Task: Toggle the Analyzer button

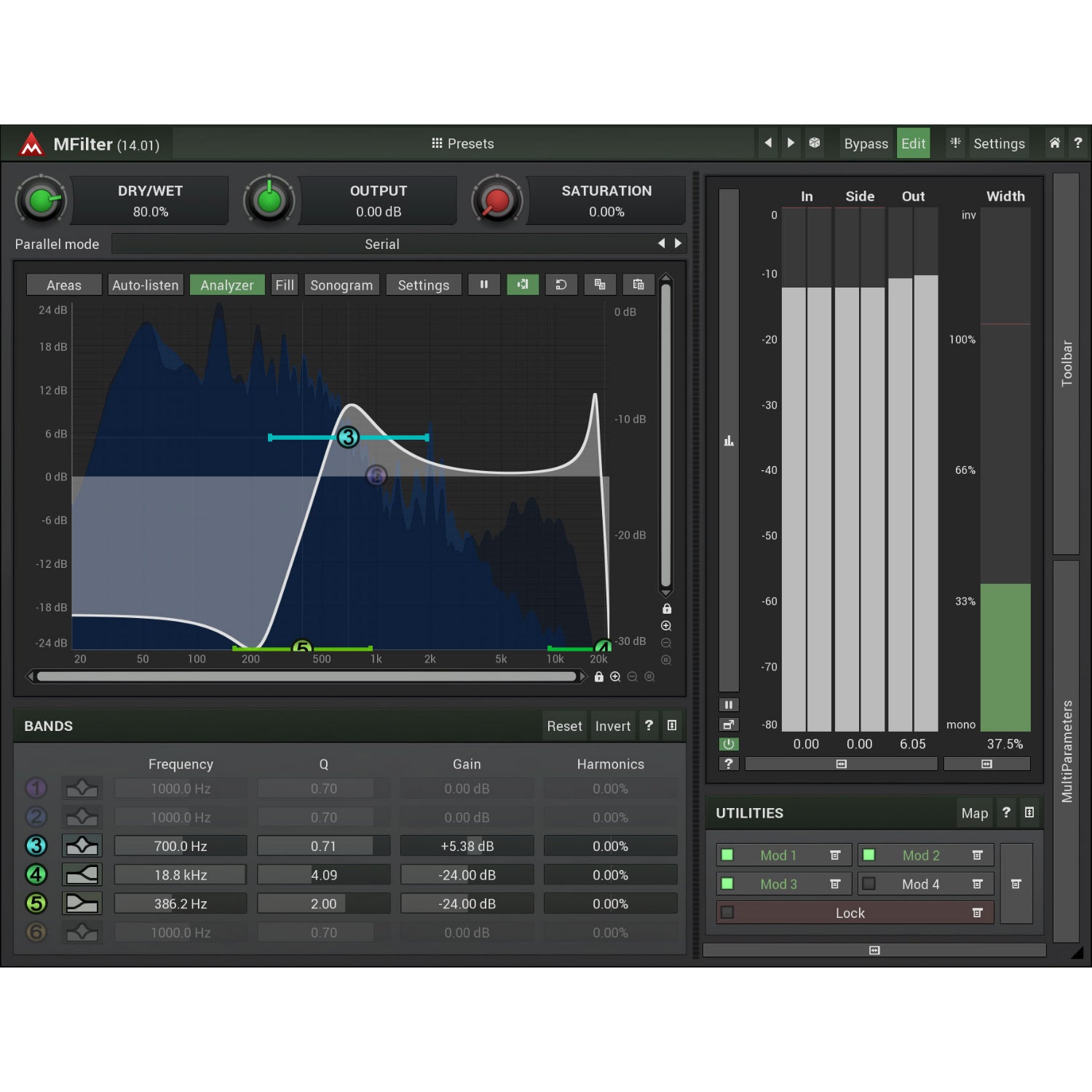Action: (227, 285)
